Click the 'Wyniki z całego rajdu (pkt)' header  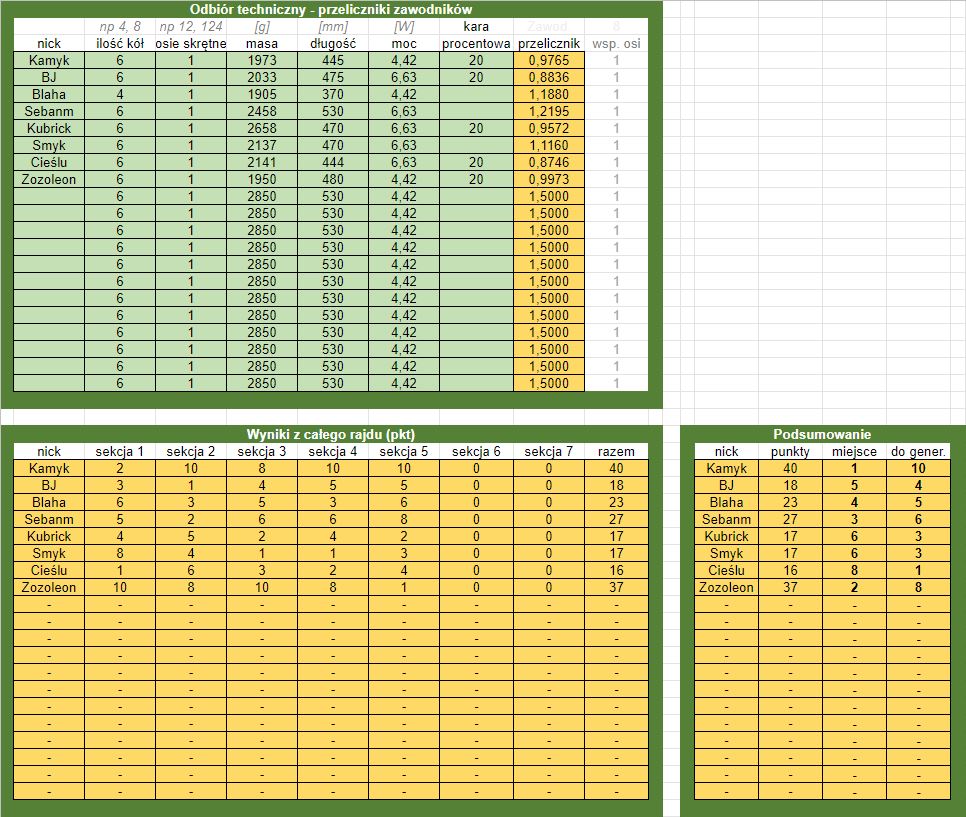(x=331, y=434)
